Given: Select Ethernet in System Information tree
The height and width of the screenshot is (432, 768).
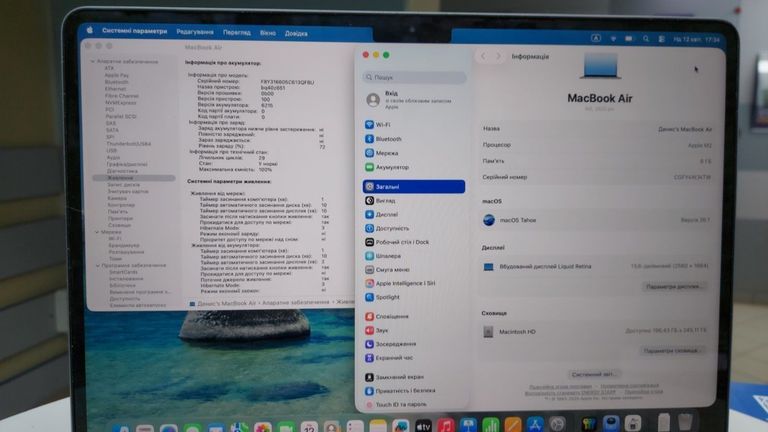Looking at the screenshot, I should (x=116, y=89).
